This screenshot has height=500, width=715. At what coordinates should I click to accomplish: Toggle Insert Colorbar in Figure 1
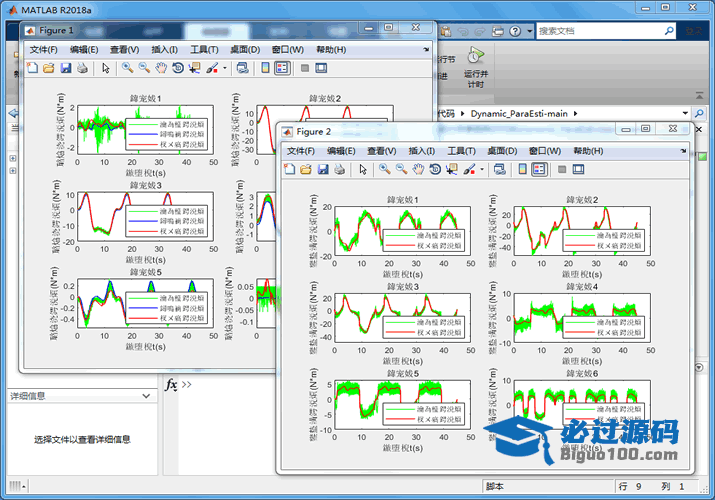[265, 68]
